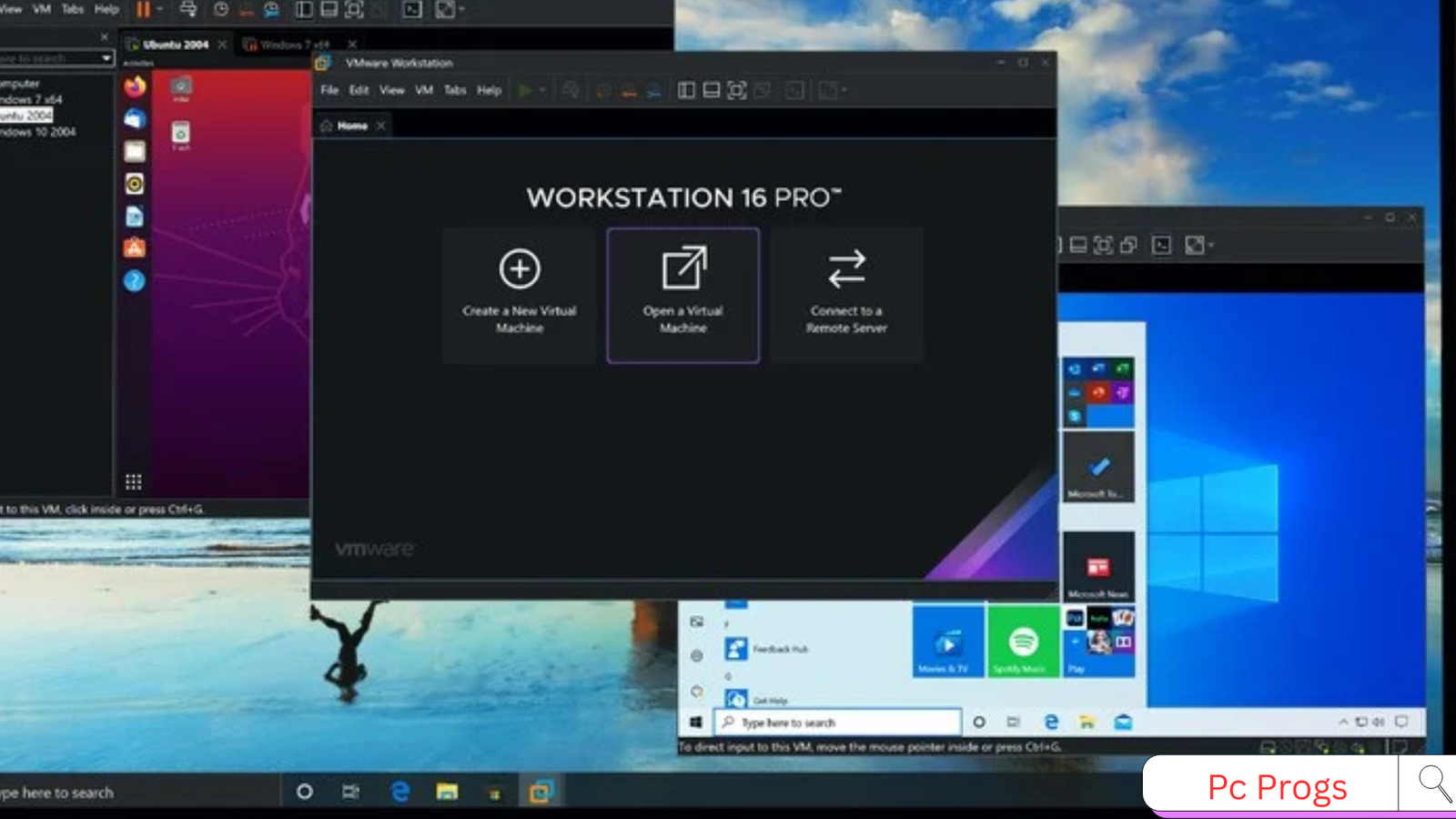
Task: Close the library panel
Action: [x=104, y=37]
